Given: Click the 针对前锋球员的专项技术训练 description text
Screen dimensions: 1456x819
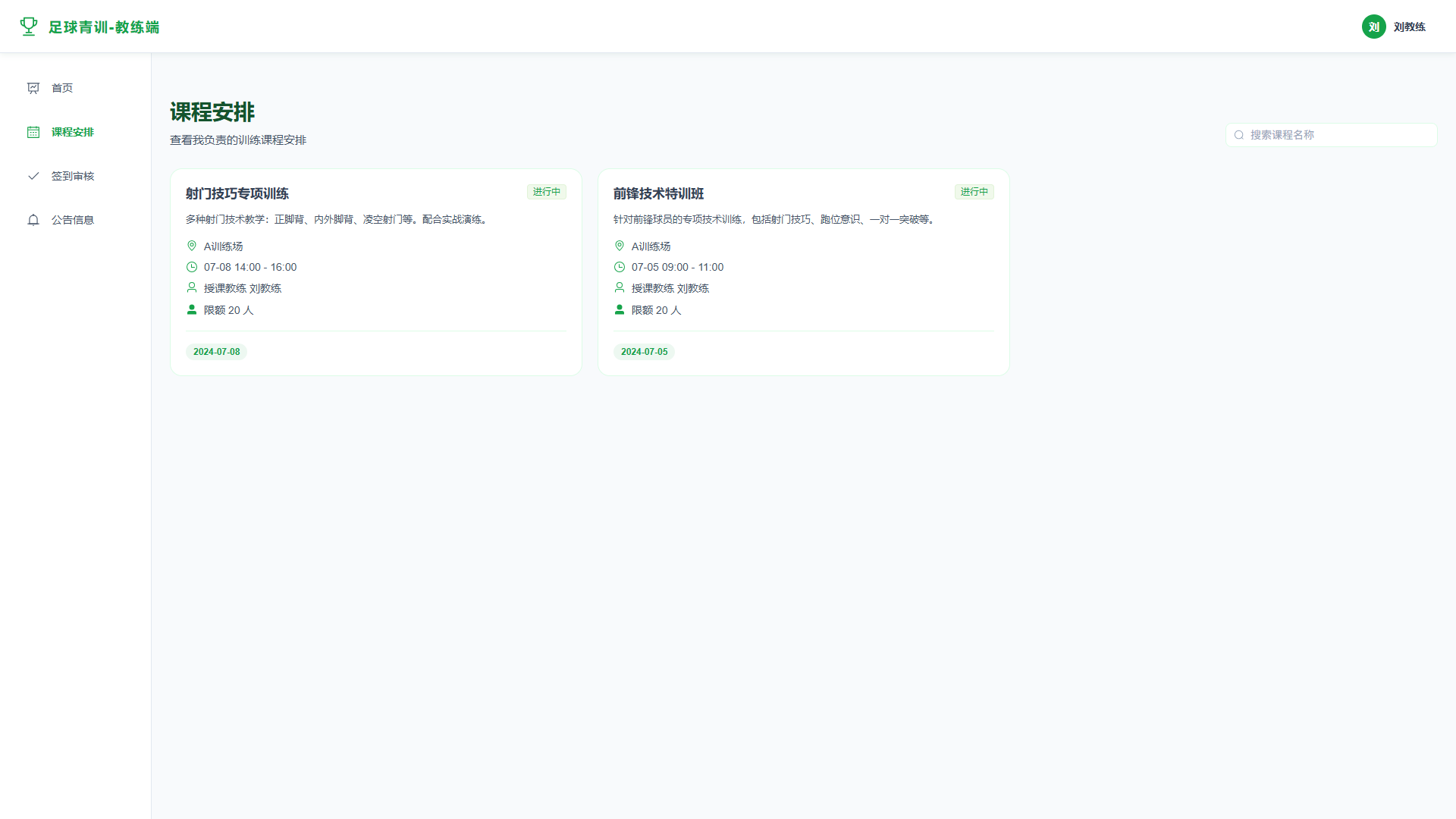Looking at the screenshot, I should [776, 219].
